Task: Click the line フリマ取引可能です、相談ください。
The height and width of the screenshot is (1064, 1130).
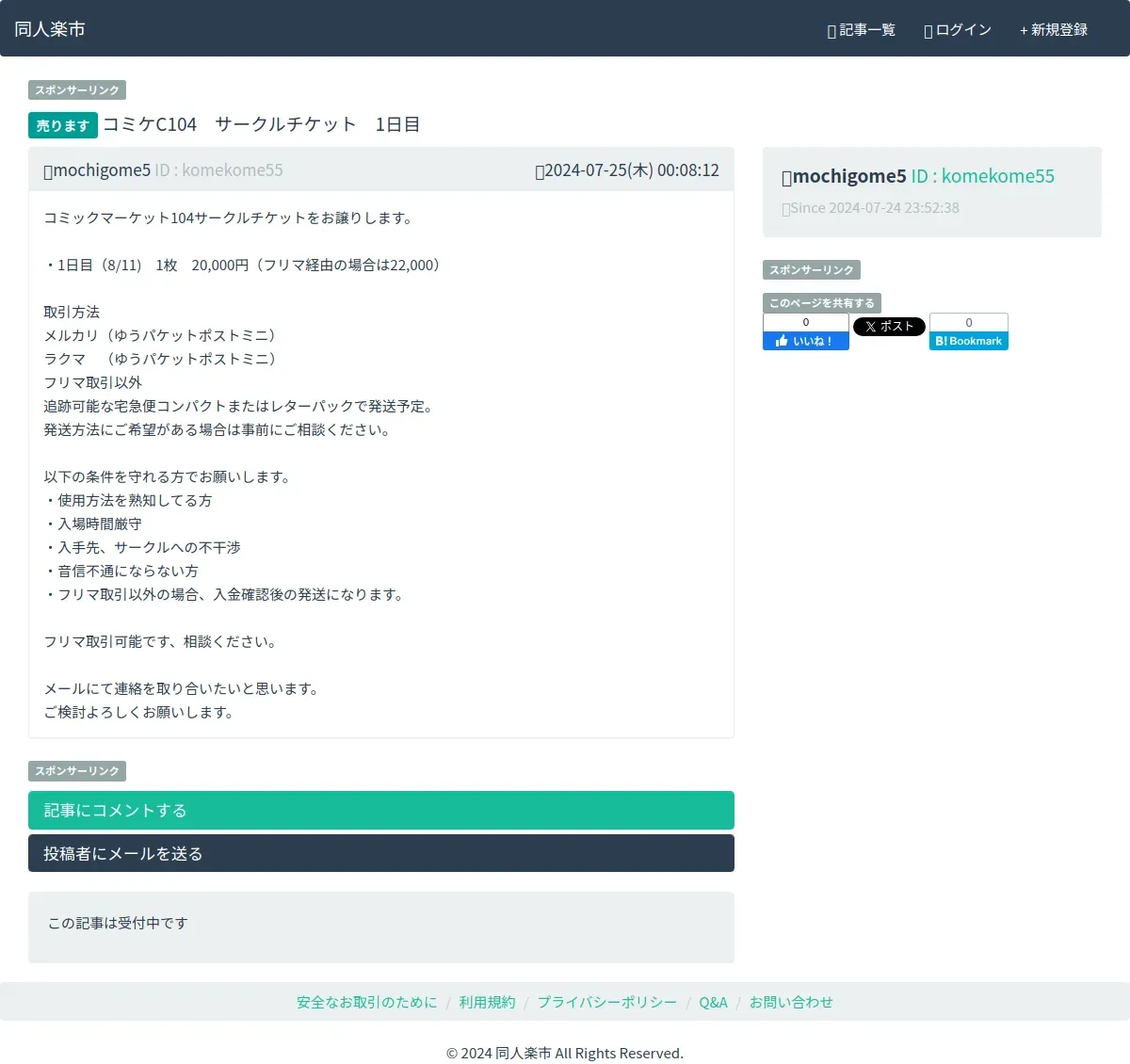Action: pos(163,641)
